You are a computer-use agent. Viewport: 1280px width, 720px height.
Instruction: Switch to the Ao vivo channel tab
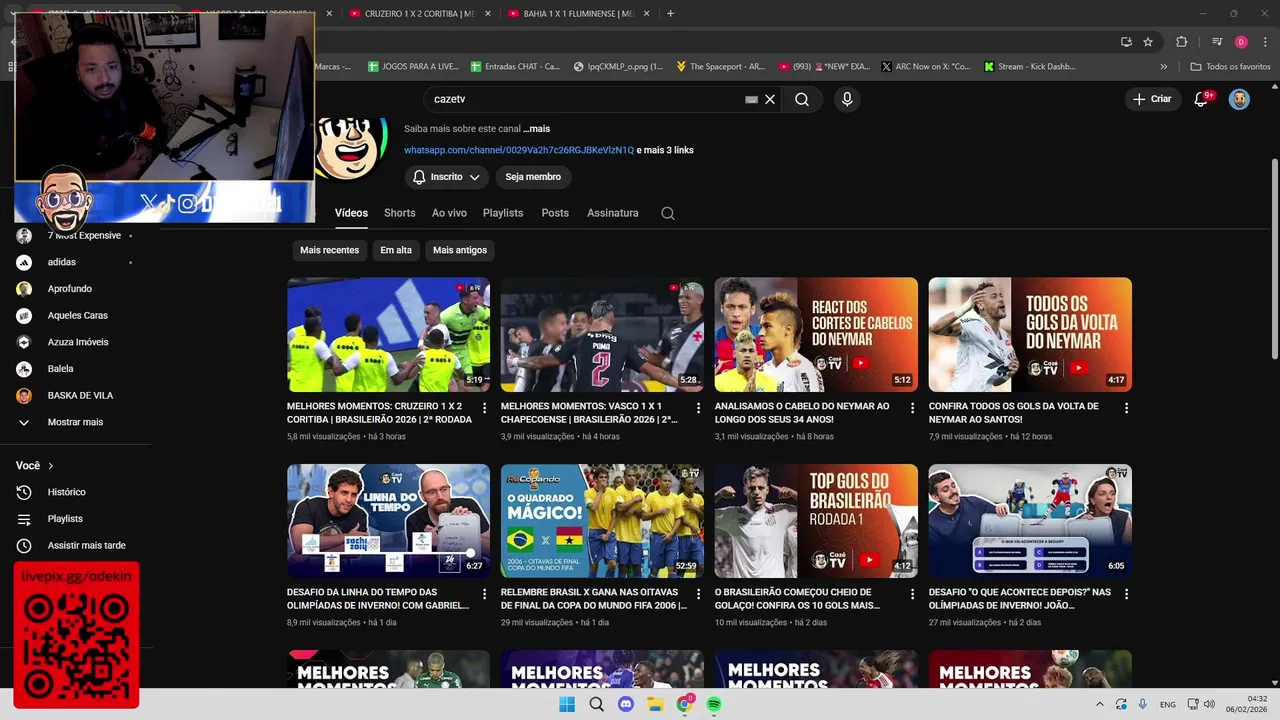pos(449,213)
